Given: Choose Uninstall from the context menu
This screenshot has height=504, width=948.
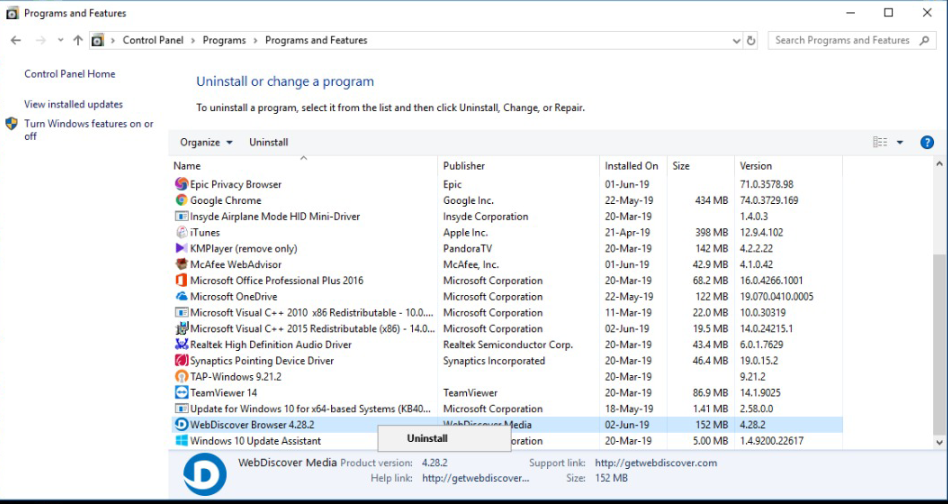Looking at the screenshot, I should [x=444, y=438].
